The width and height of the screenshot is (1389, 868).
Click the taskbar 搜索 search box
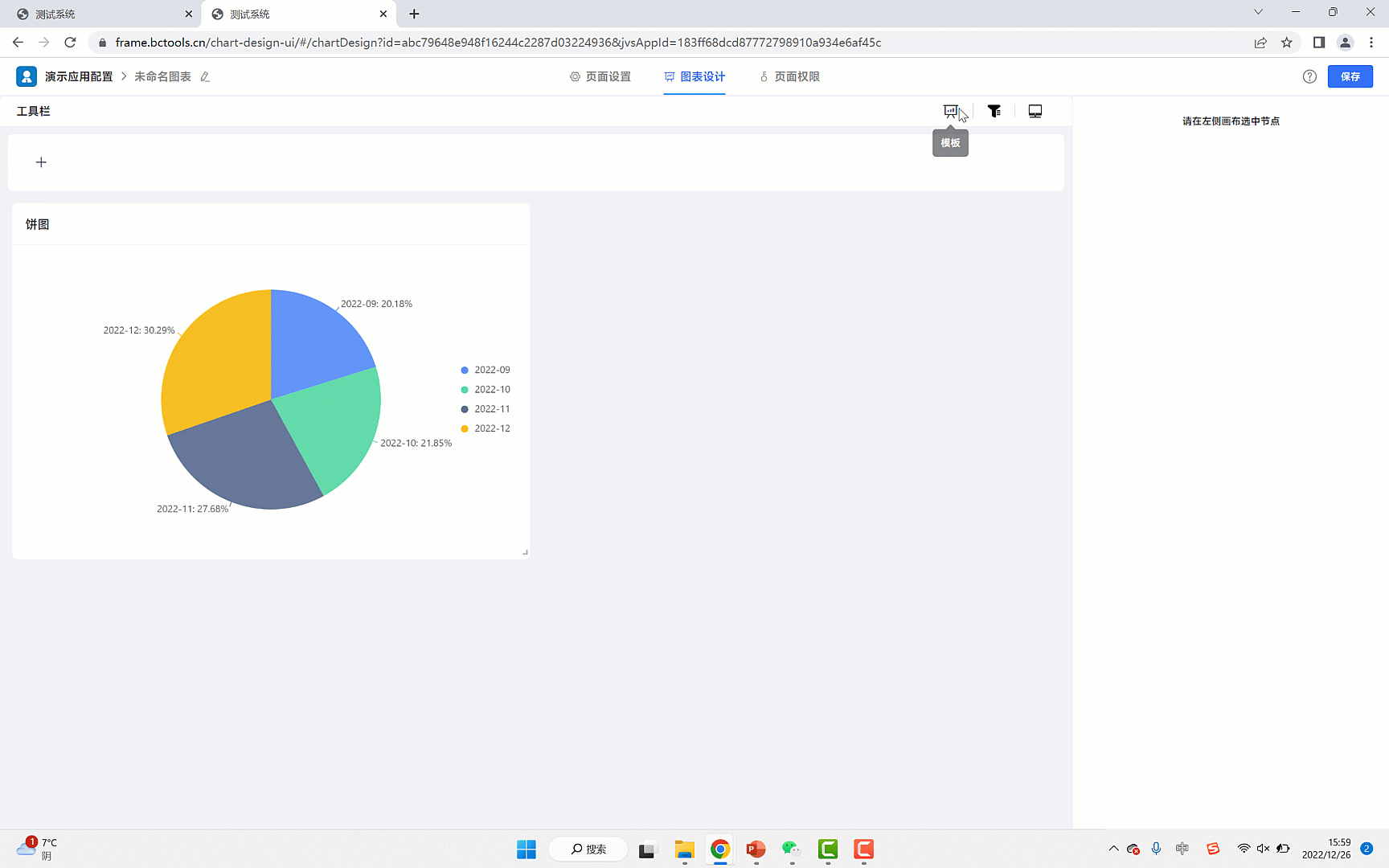click(588, 849)
